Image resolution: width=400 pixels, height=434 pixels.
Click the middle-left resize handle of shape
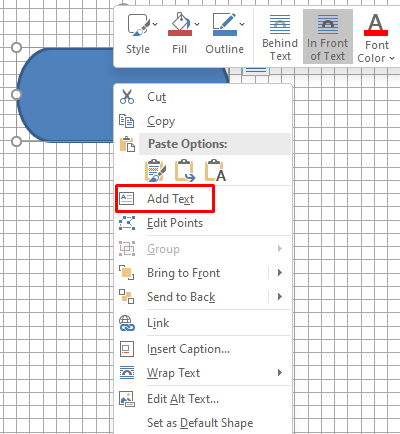(16, 94)
